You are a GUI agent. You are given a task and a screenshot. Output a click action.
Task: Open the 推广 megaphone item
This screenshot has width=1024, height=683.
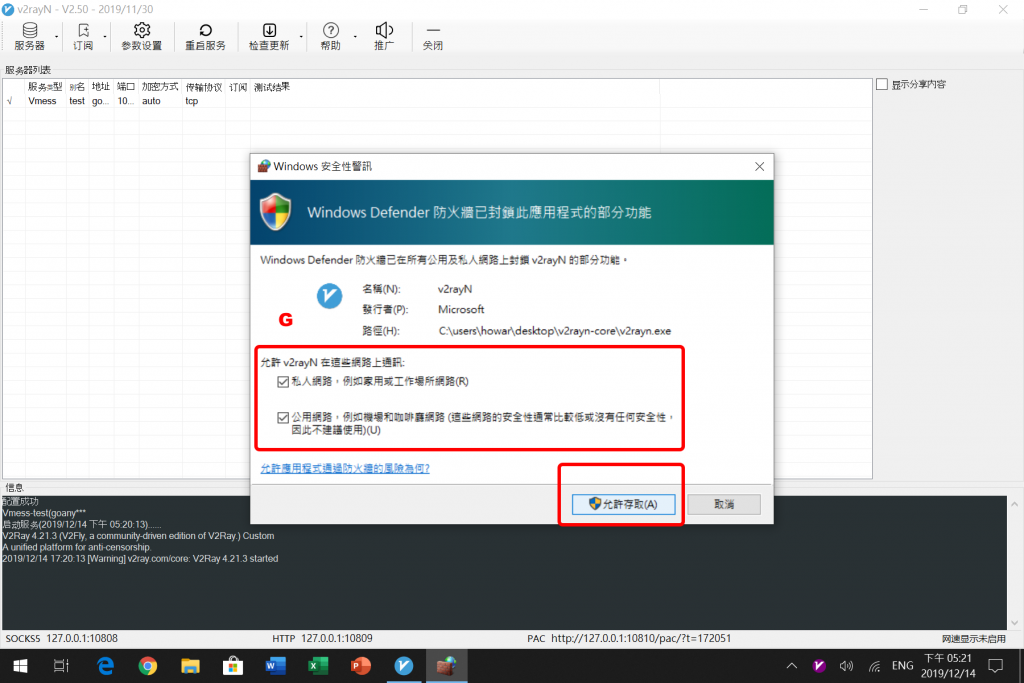(384, 37)
